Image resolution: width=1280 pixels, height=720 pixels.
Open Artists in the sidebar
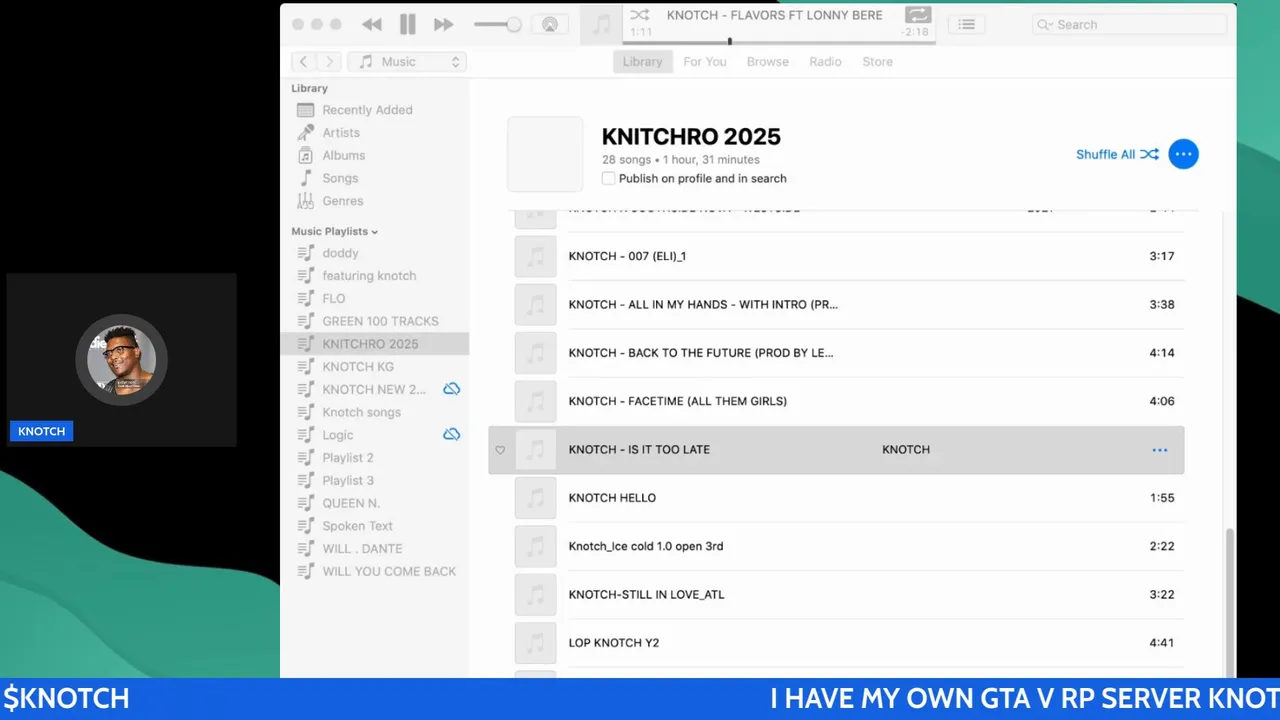coord(341,133)
